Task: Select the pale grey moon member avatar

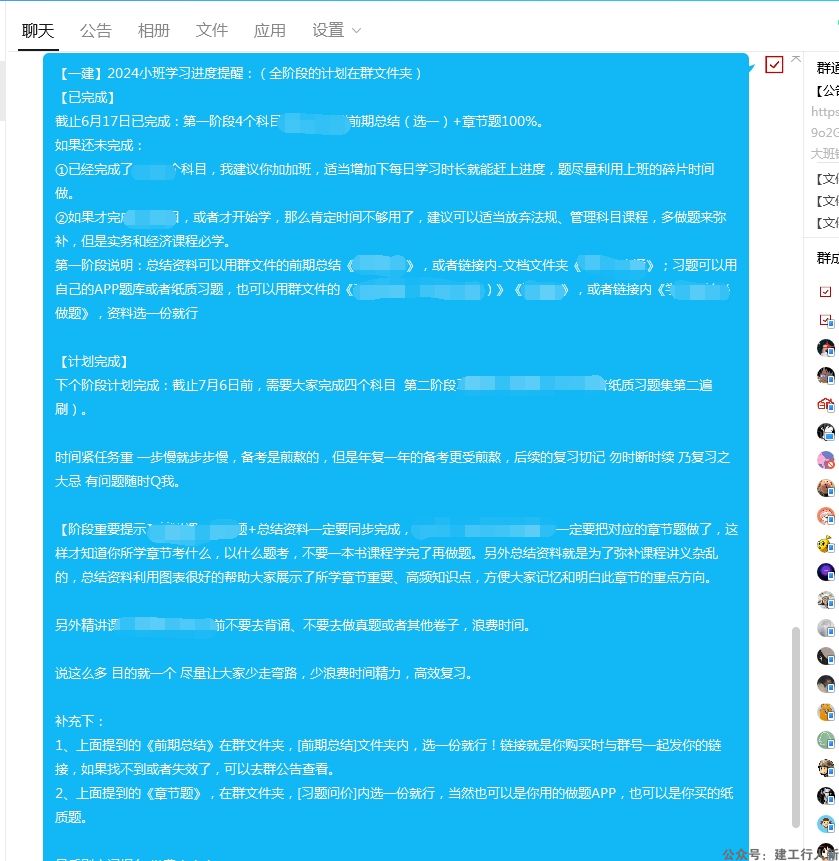Action: point(826,628)
